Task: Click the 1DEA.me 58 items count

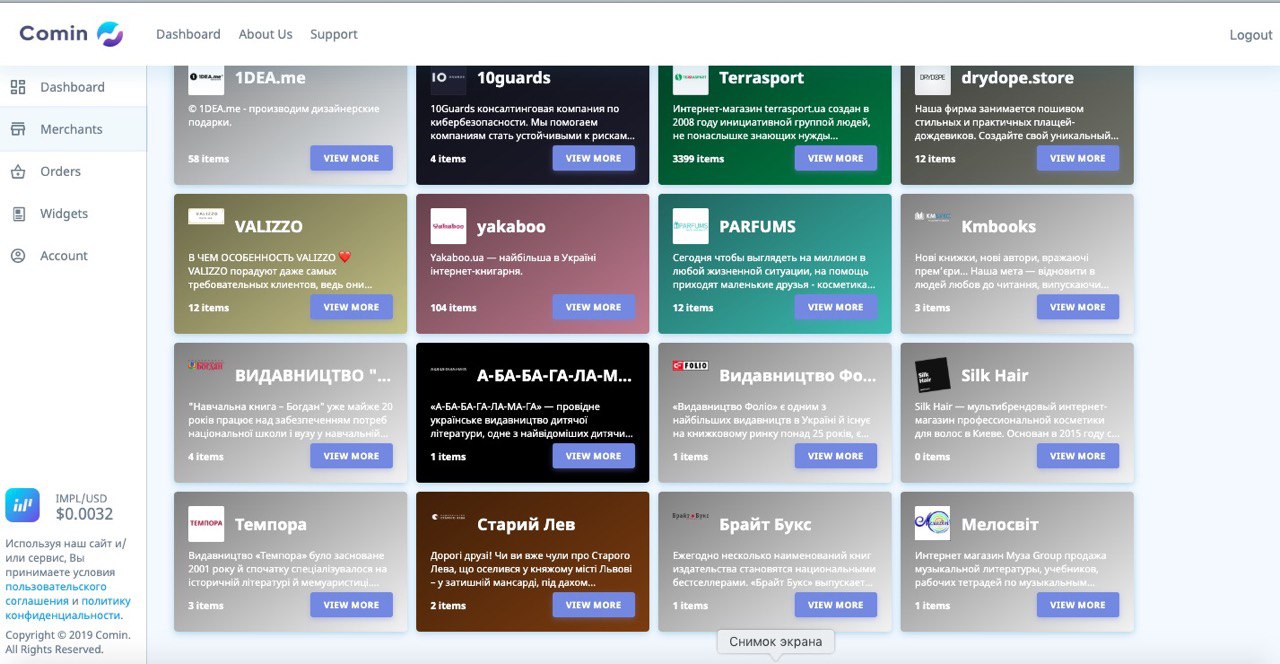Action: (x=208, y=158)
